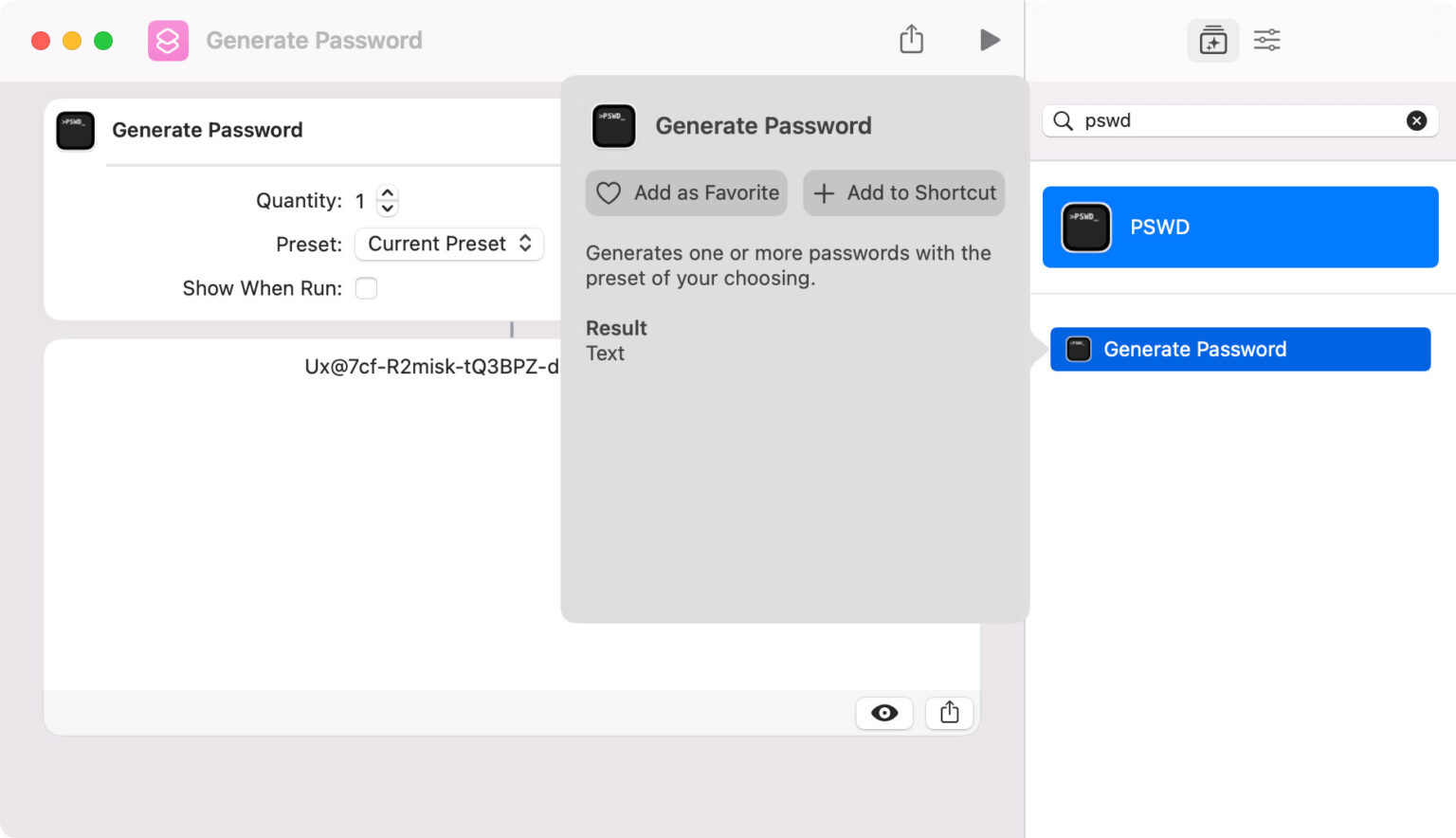Preview output with the Quick Look eye icon
Screen dimensions: 1456x838
(x=883, y=713)
